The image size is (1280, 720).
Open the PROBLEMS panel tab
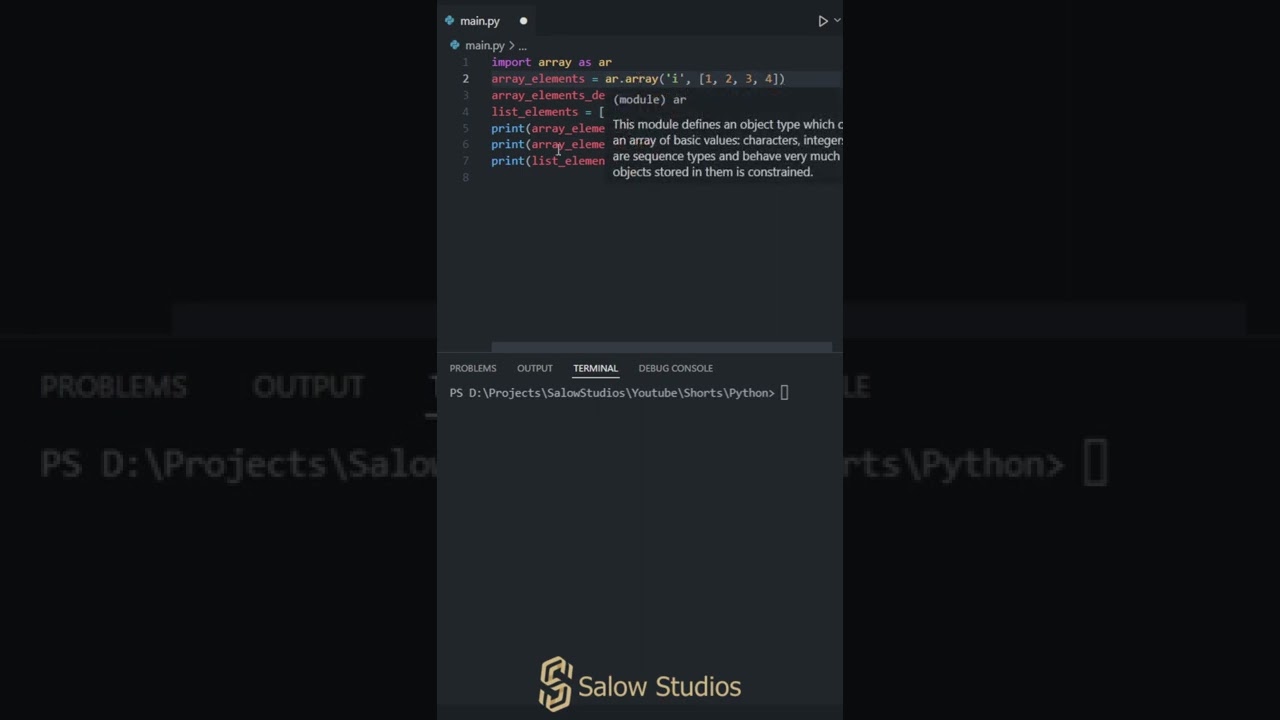pos(473,368)
